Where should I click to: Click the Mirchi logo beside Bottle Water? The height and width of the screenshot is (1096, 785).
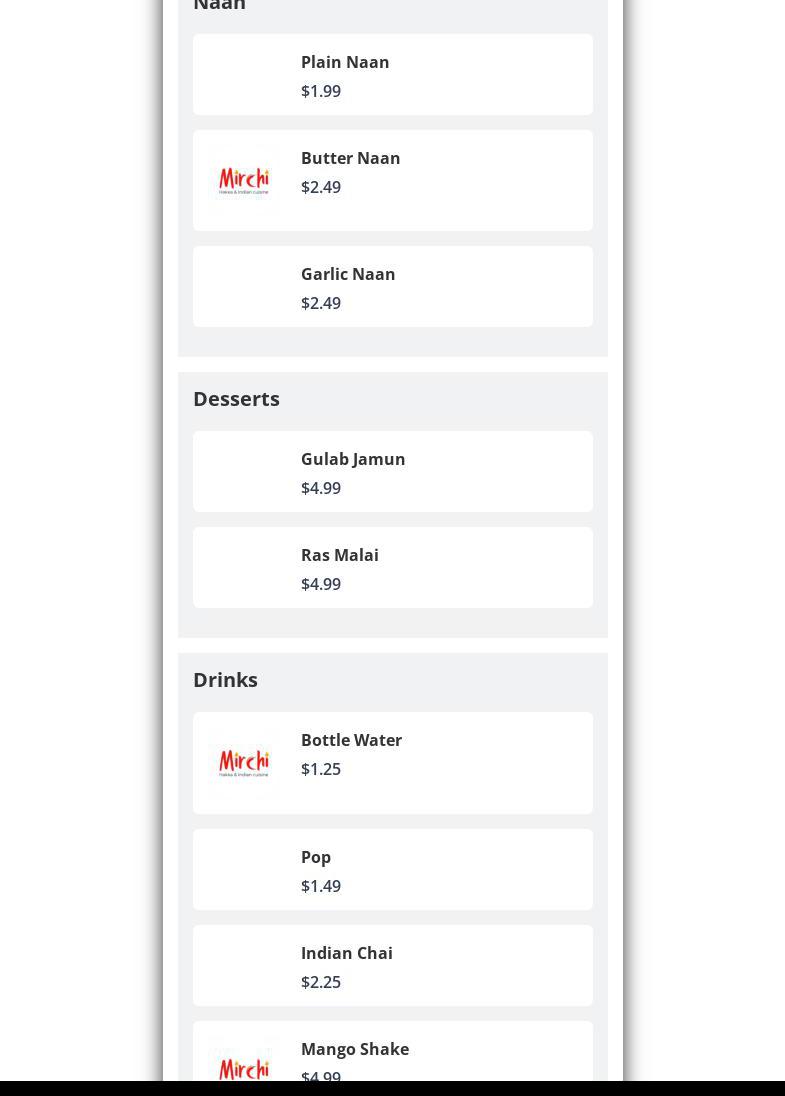click(x=244, y=763)
